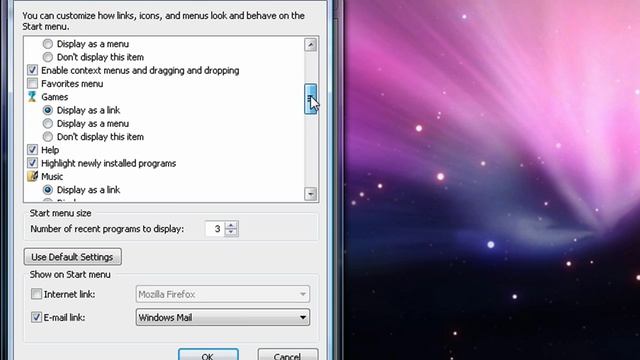Click the list scroll up arrow
This screenshot has height=360, width=640.
point(311,44)
